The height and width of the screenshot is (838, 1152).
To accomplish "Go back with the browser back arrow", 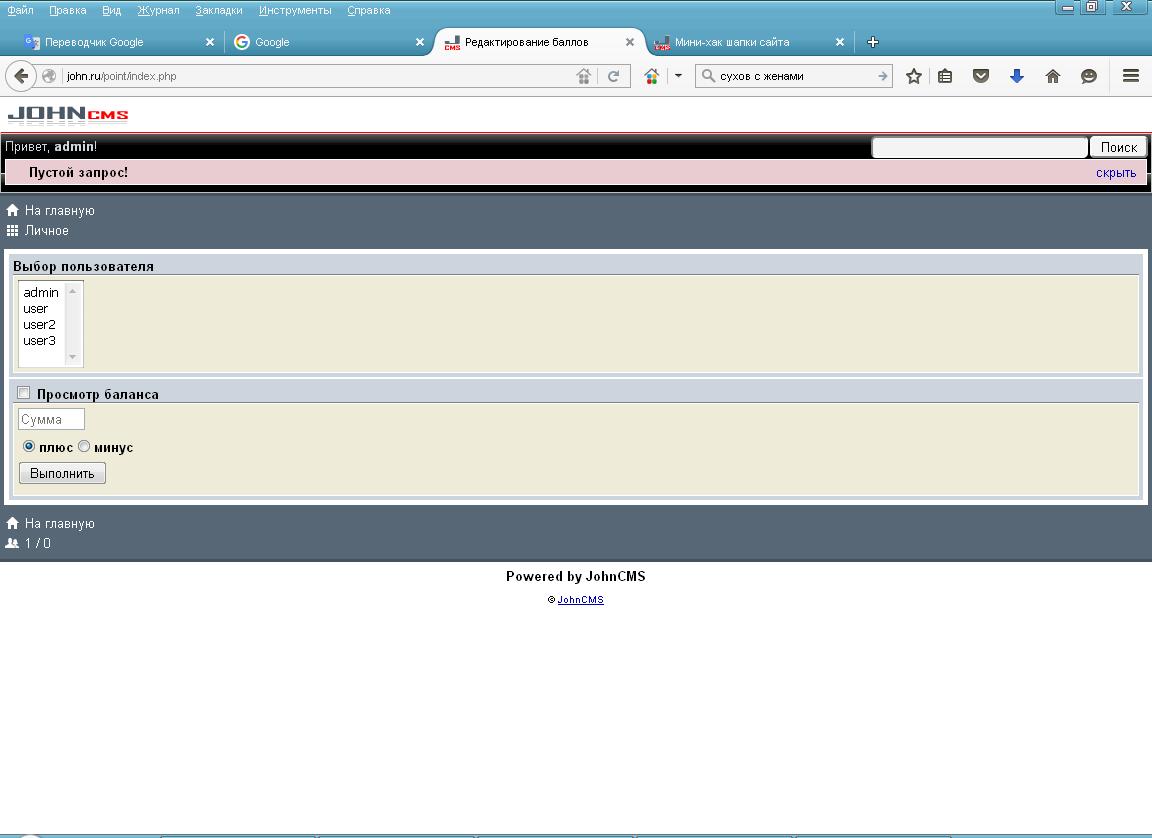I will pyautogui.click(x=21, y=76).
